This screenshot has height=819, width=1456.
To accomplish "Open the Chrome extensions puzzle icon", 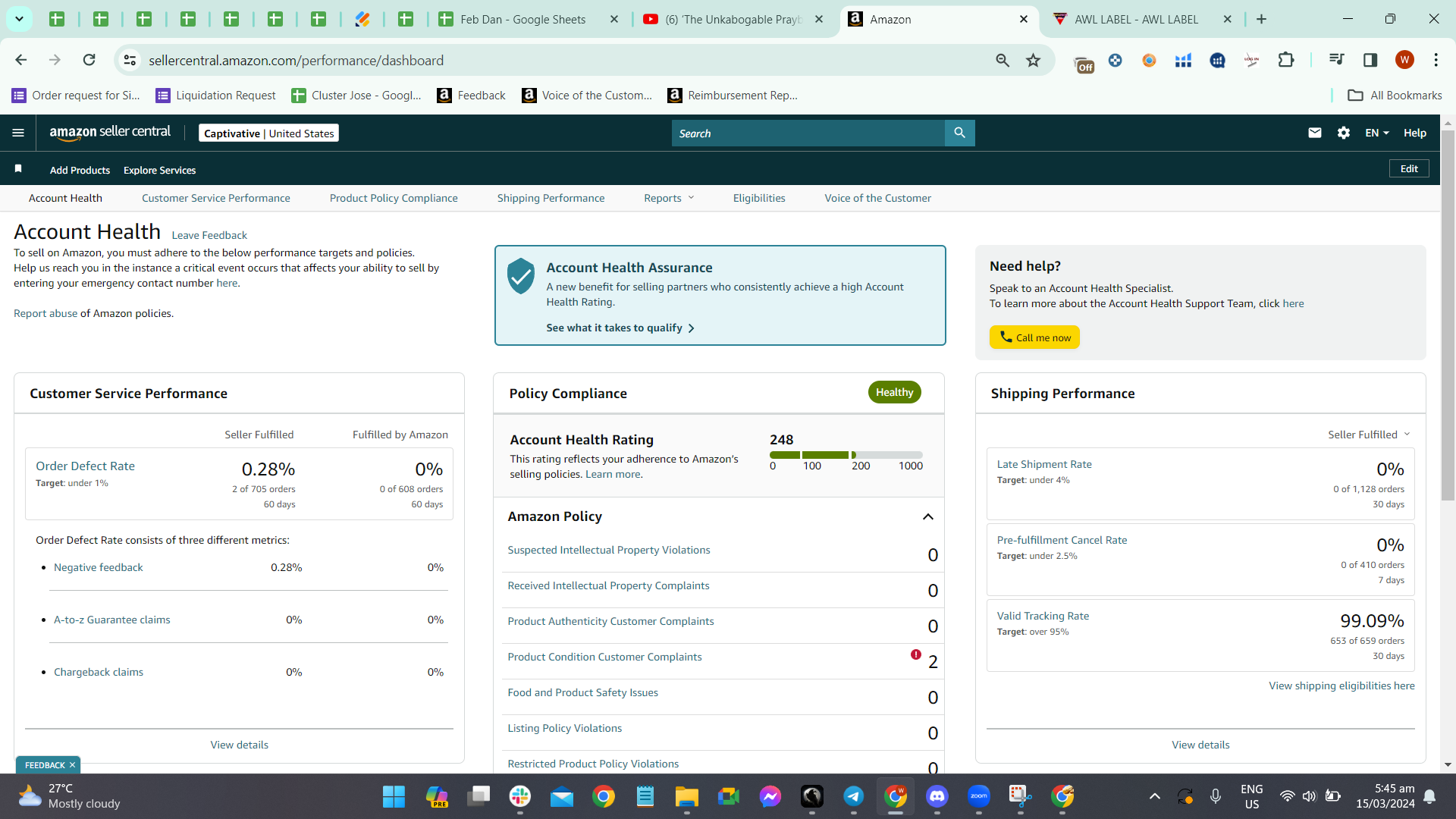I will [x=1286, y=60].
